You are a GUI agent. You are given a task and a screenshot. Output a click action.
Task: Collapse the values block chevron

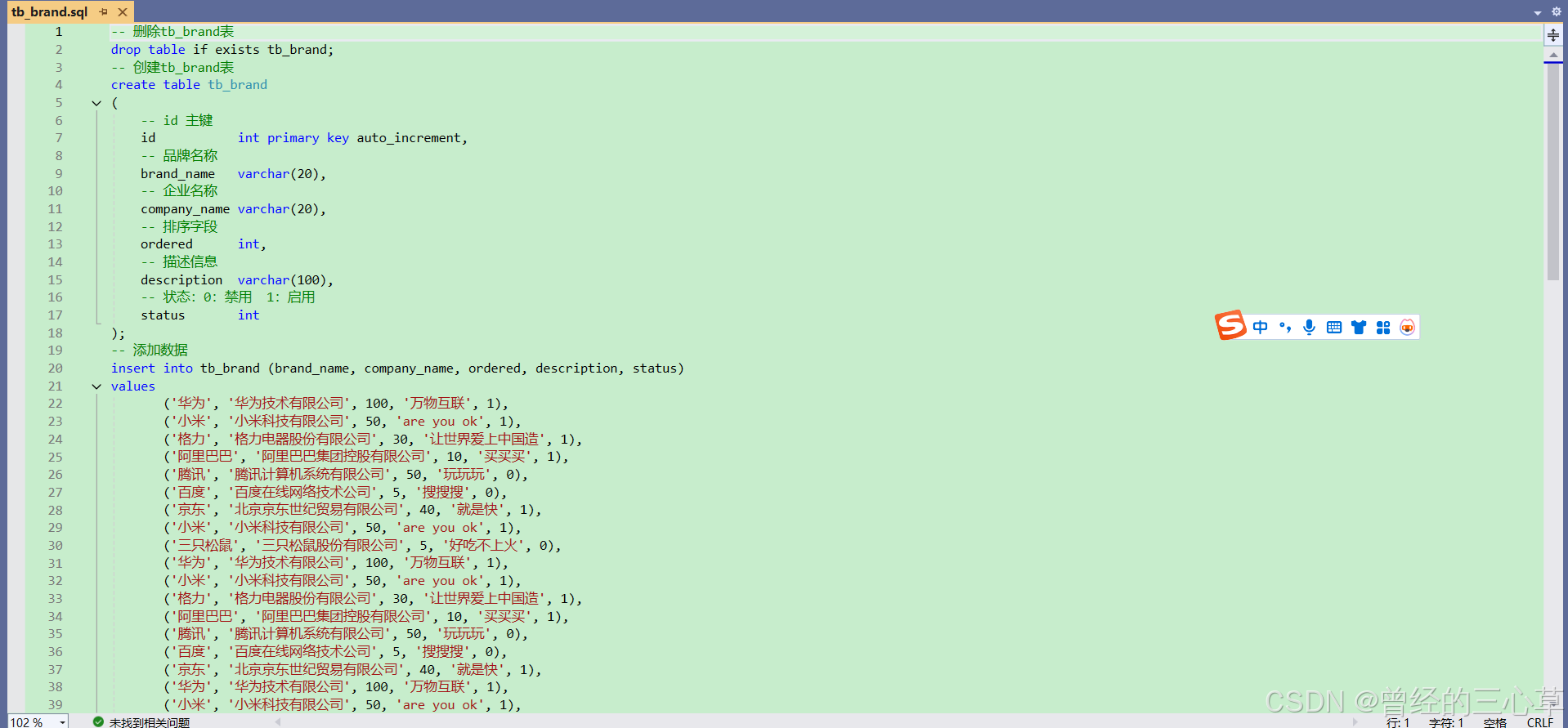(96, 386)
